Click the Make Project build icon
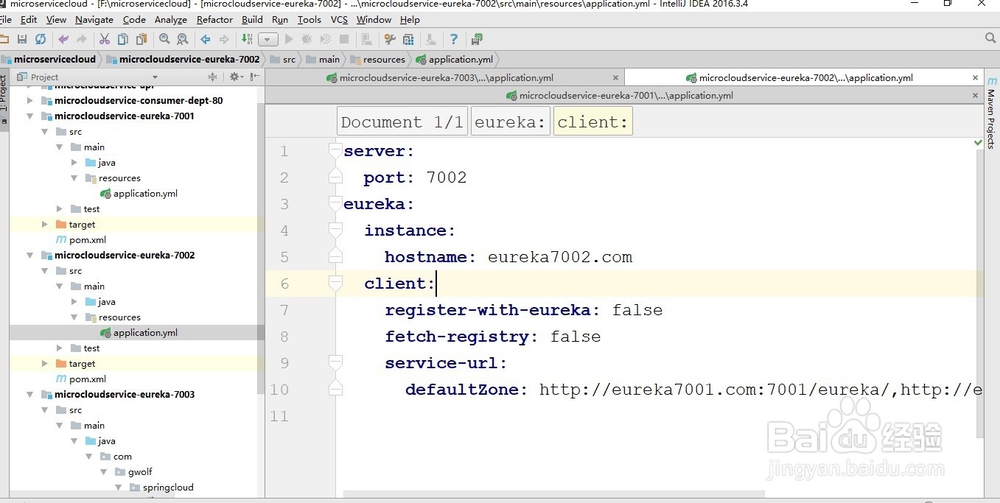1000x503 pixels. point(247,40)
